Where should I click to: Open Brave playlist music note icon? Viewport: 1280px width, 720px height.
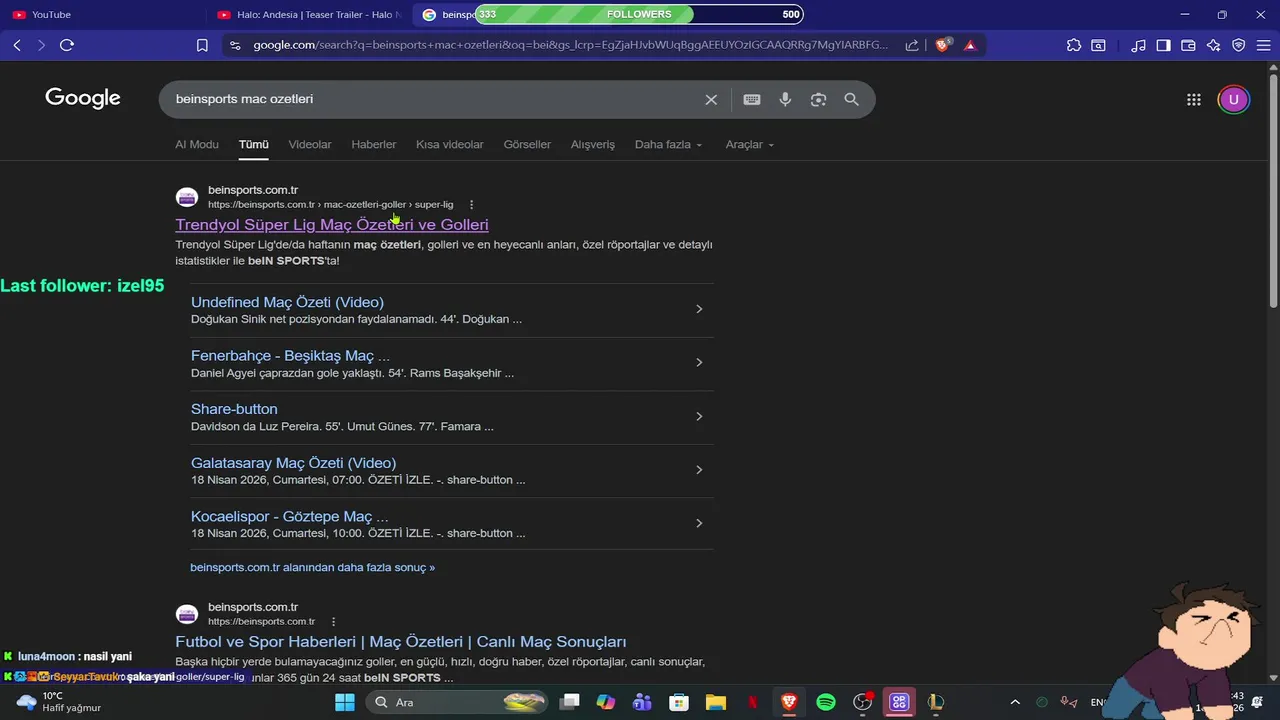(x=1138, y=45)
